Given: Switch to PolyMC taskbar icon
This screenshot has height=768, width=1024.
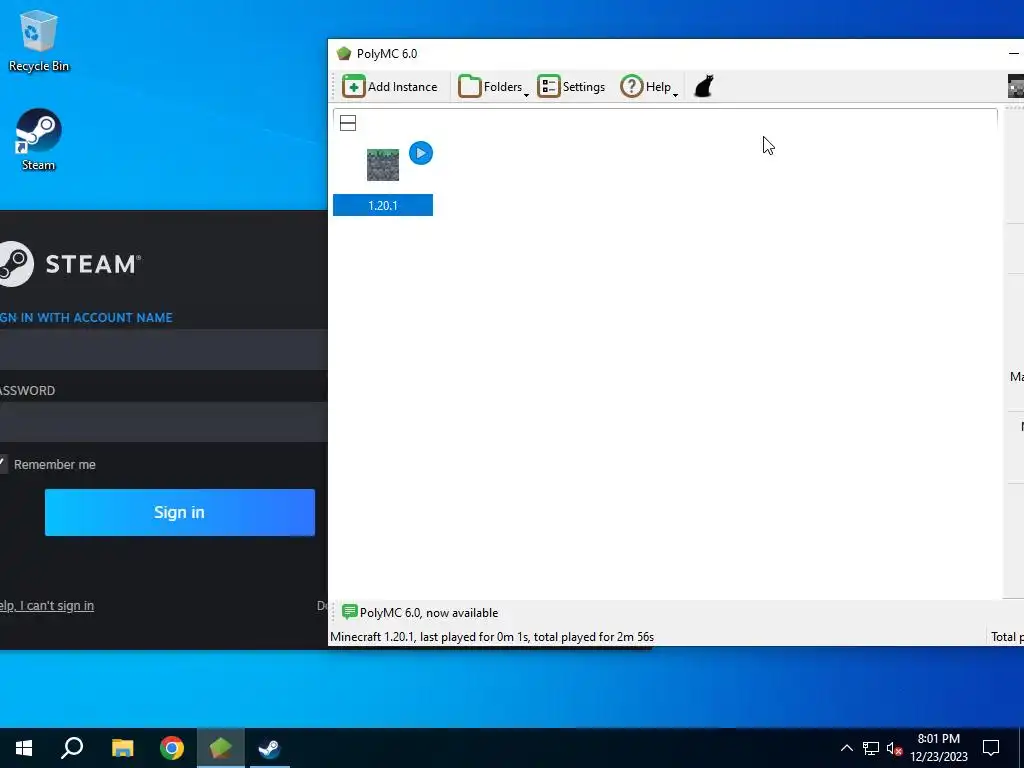Looking at the screenshot, I should (221, 748).
